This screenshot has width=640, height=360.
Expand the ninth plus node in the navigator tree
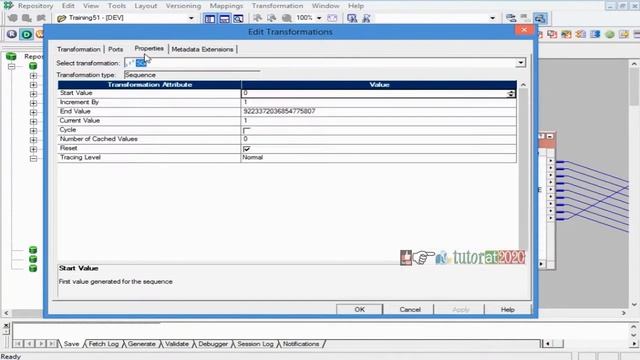33,149
